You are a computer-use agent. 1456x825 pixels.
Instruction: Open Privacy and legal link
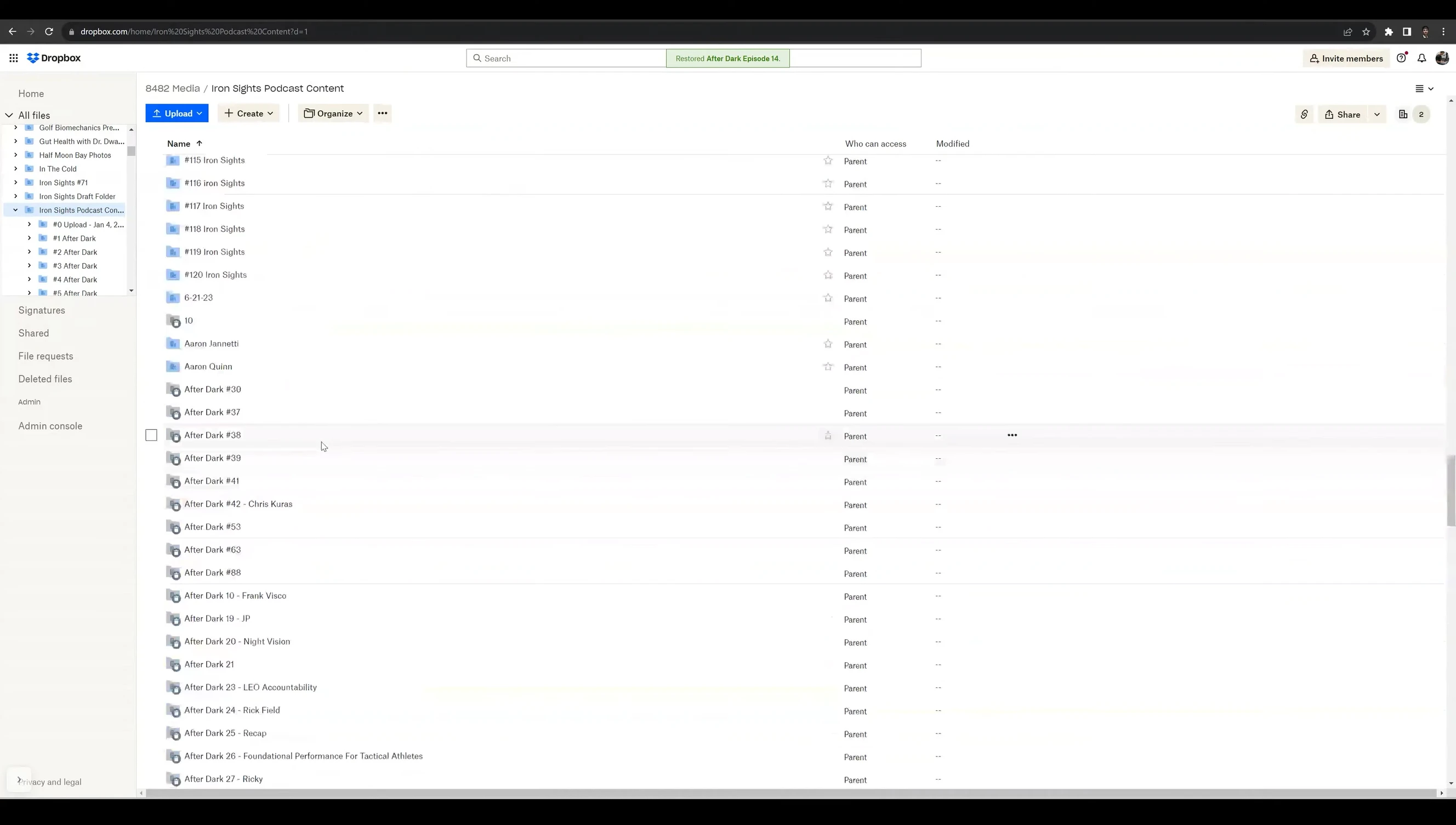[50, 782]
